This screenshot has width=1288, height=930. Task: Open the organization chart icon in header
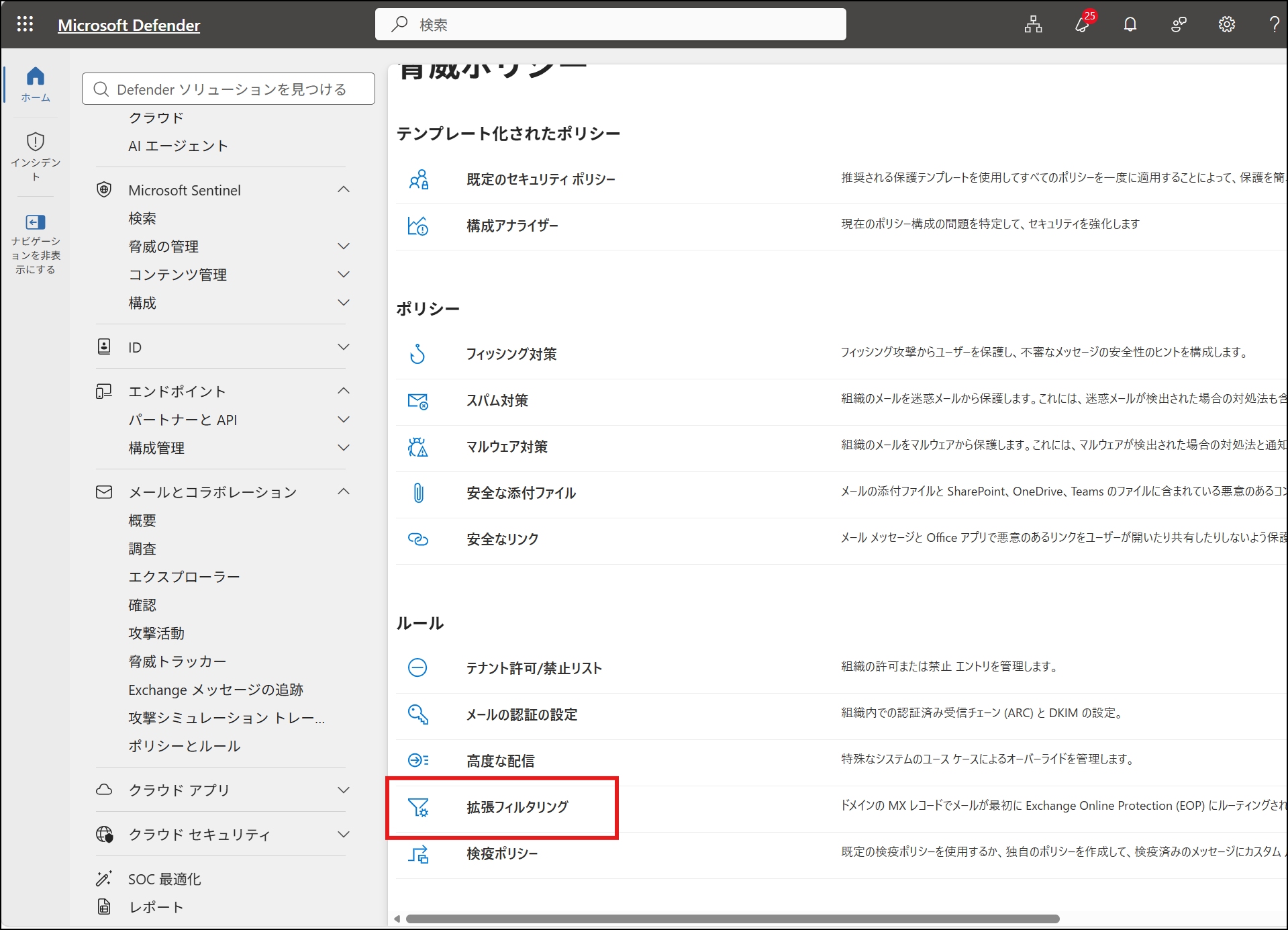click(1034, 25)
